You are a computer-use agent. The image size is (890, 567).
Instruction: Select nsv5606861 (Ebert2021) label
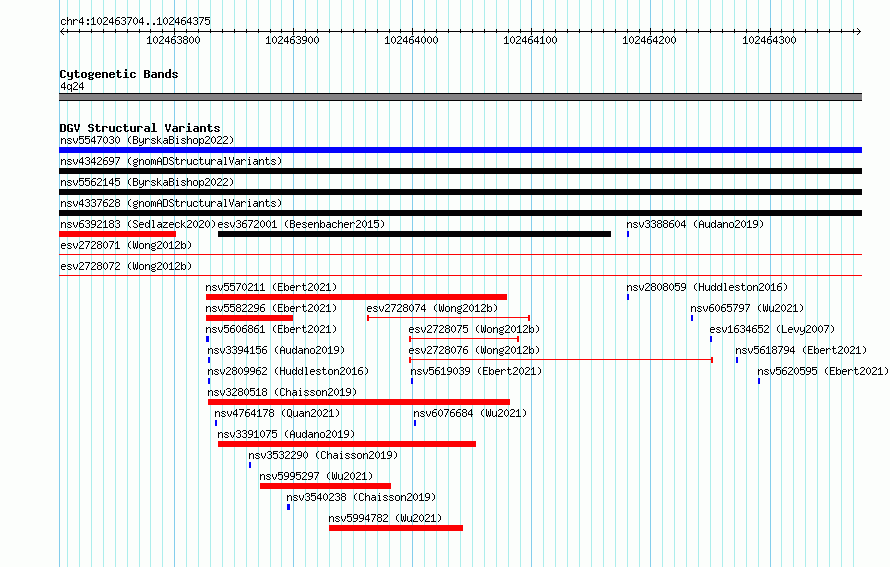click(271, 329)
